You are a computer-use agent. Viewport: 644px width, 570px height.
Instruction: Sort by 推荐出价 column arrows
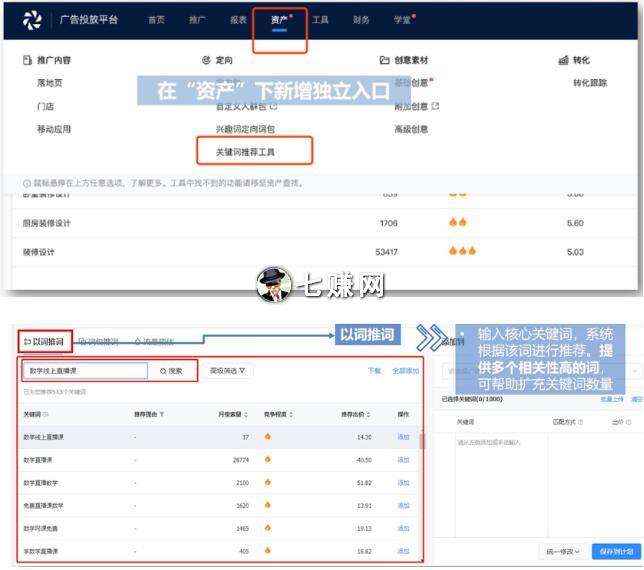[x=368, y=415]
